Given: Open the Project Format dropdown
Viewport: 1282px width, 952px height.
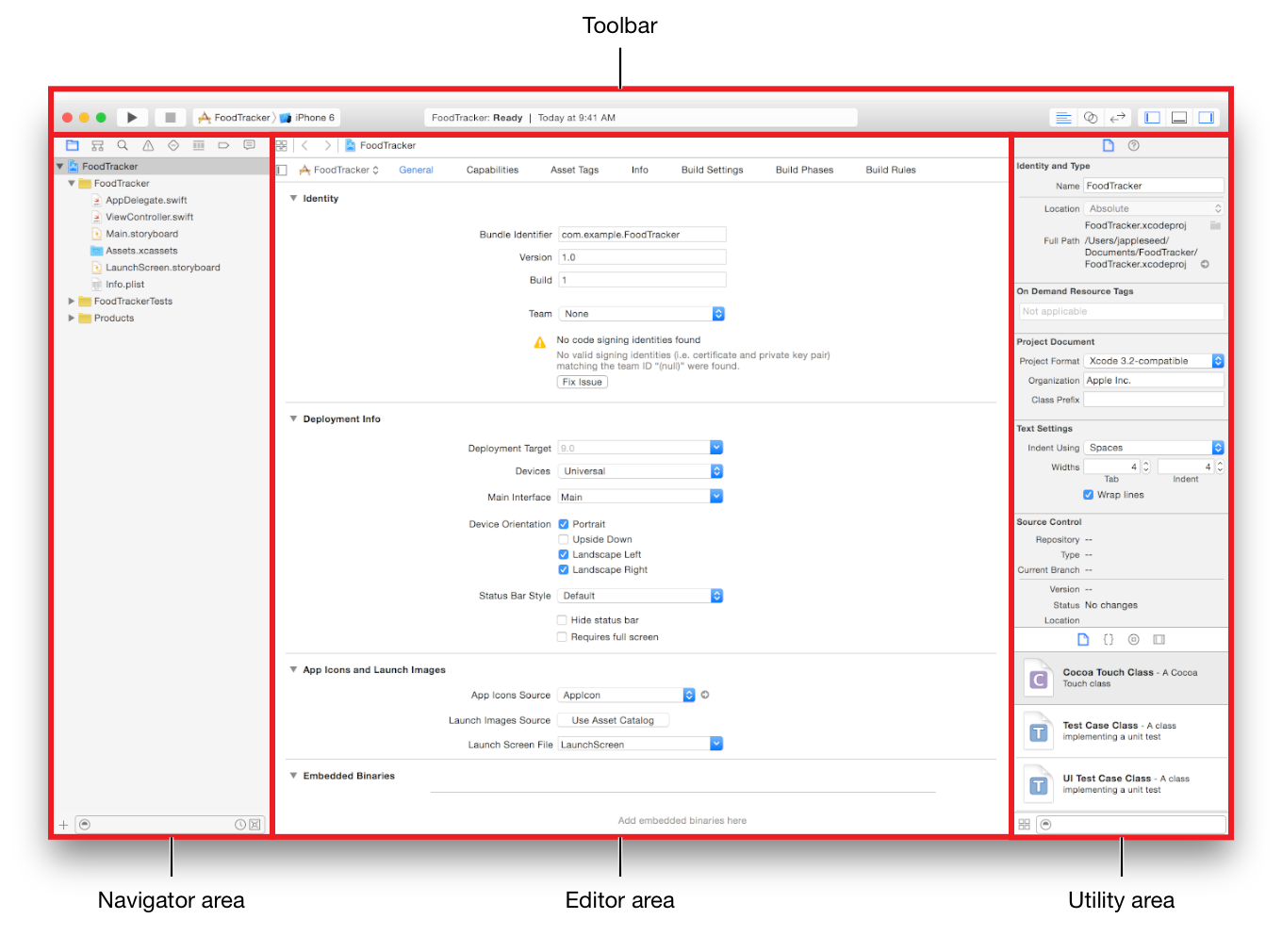Looking at the screenshot, I should coord(1154,361).
